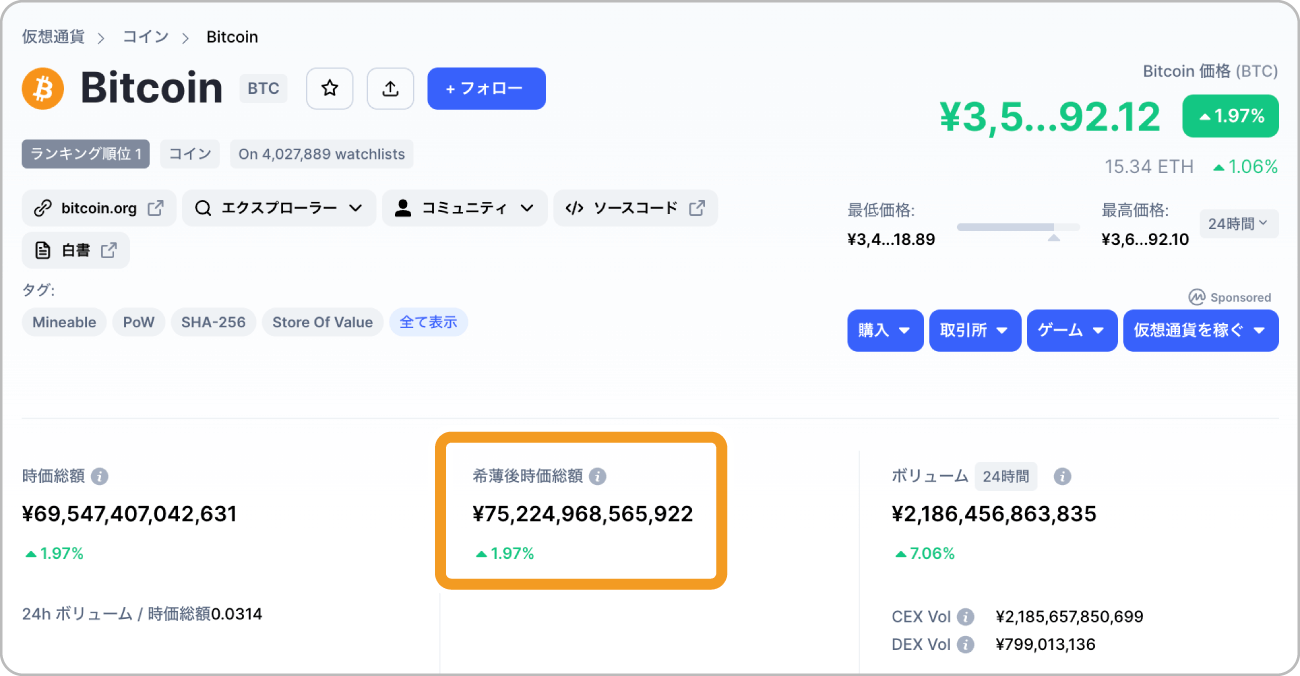Click the source code brackets icon
This screenshot has height=676, width=1300.
(574, 208)
